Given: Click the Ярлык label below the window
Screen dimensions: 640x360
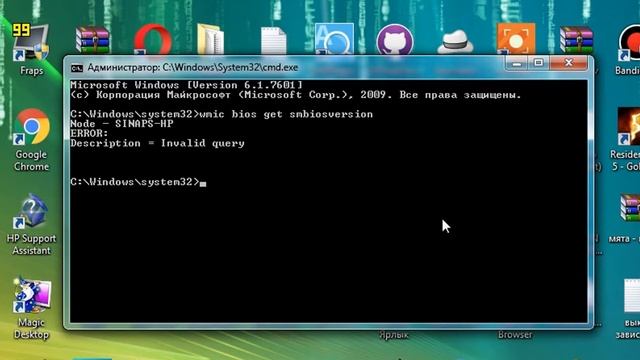Looking at the screenshot, I should pos(393,335).
